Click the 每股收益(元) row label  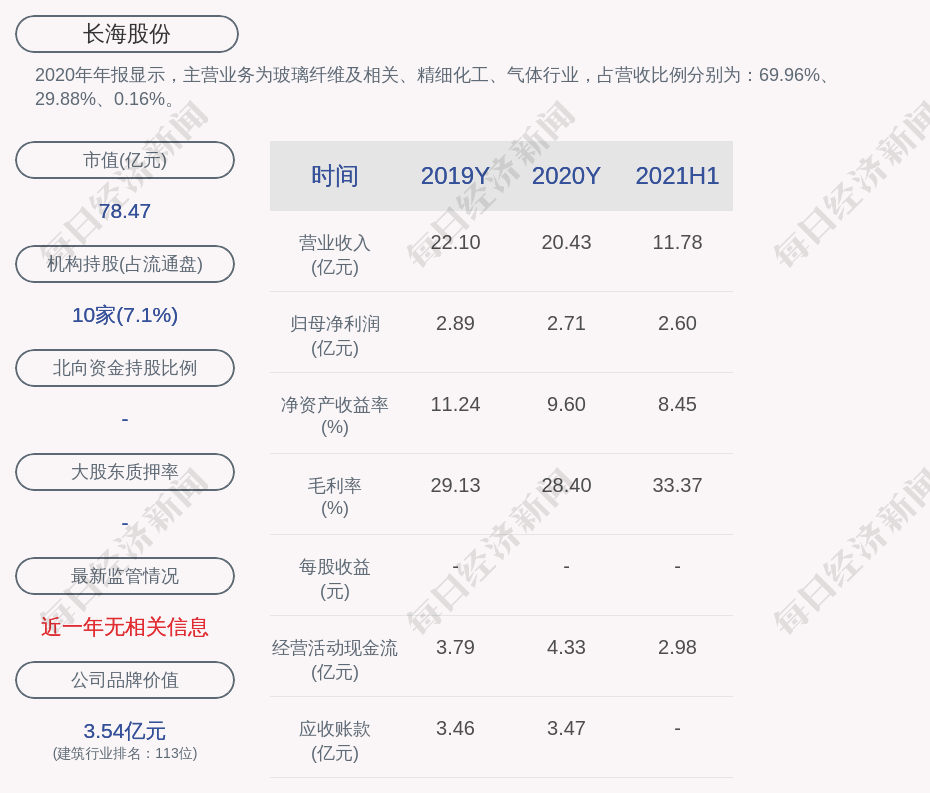click(335, 579)
